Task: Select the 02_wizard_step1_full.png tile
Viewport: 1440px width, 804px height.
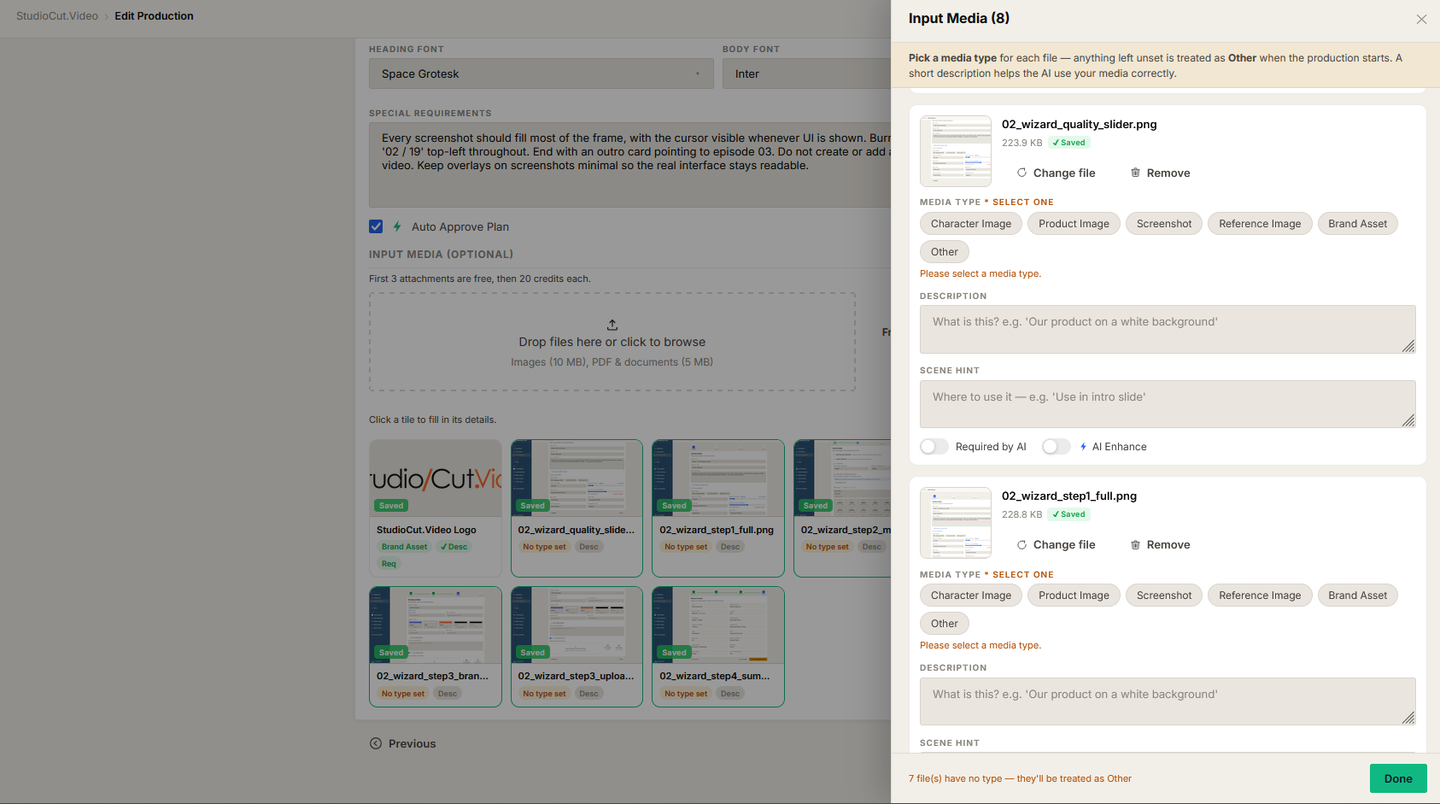Action: click(718, 508)
